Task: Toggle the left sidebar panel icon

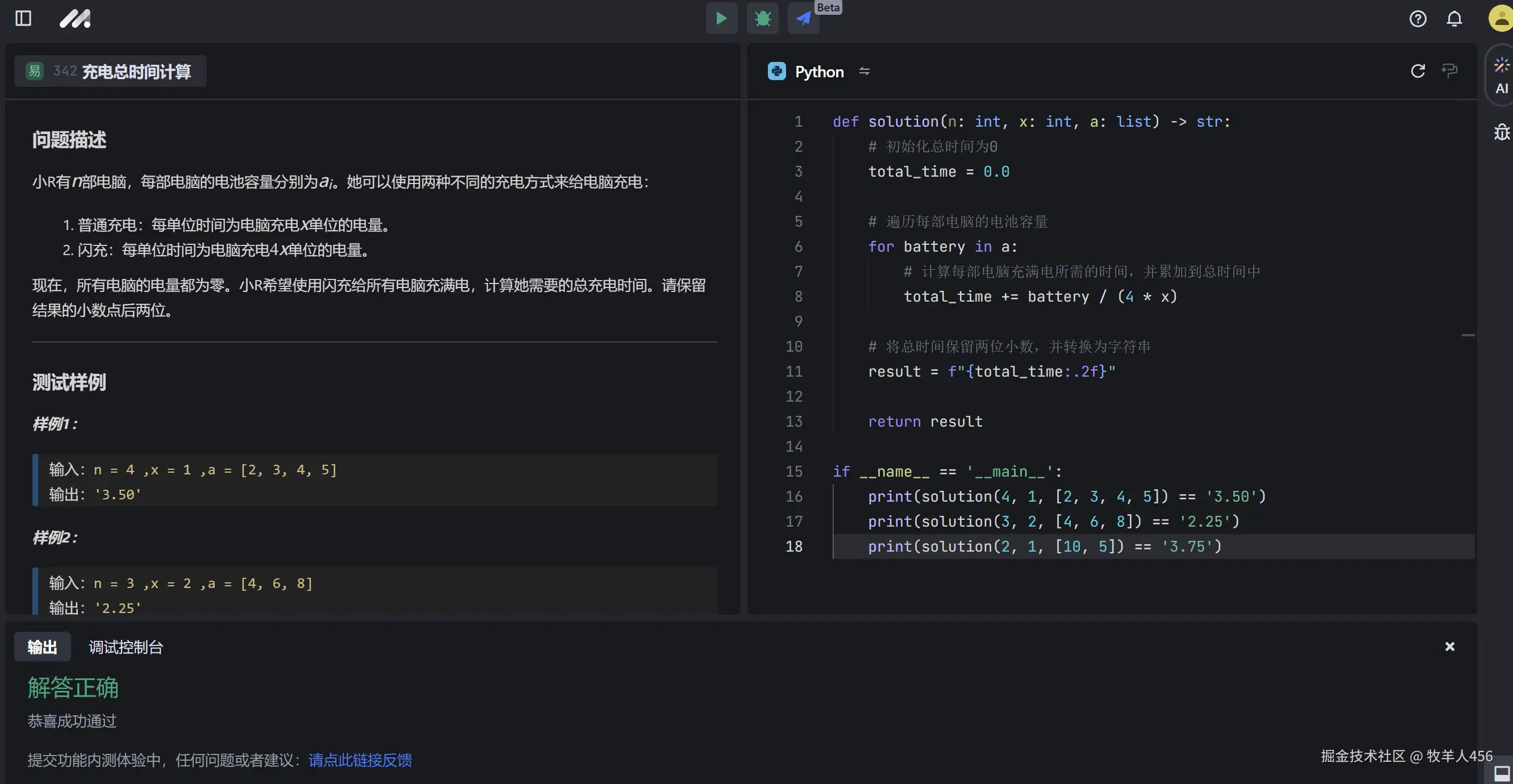Action: point(23,19)
